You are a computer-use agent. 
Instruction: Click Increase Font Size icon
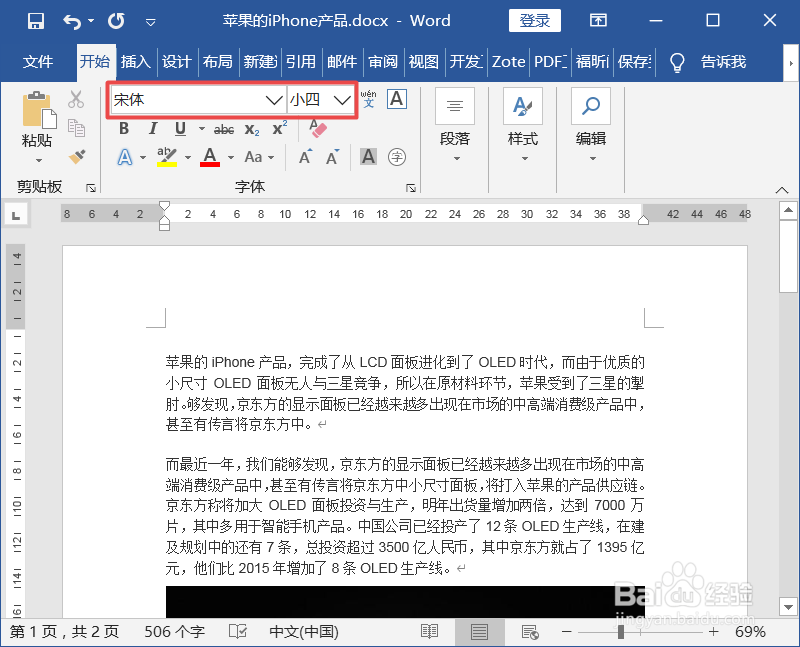click(305, 157)
